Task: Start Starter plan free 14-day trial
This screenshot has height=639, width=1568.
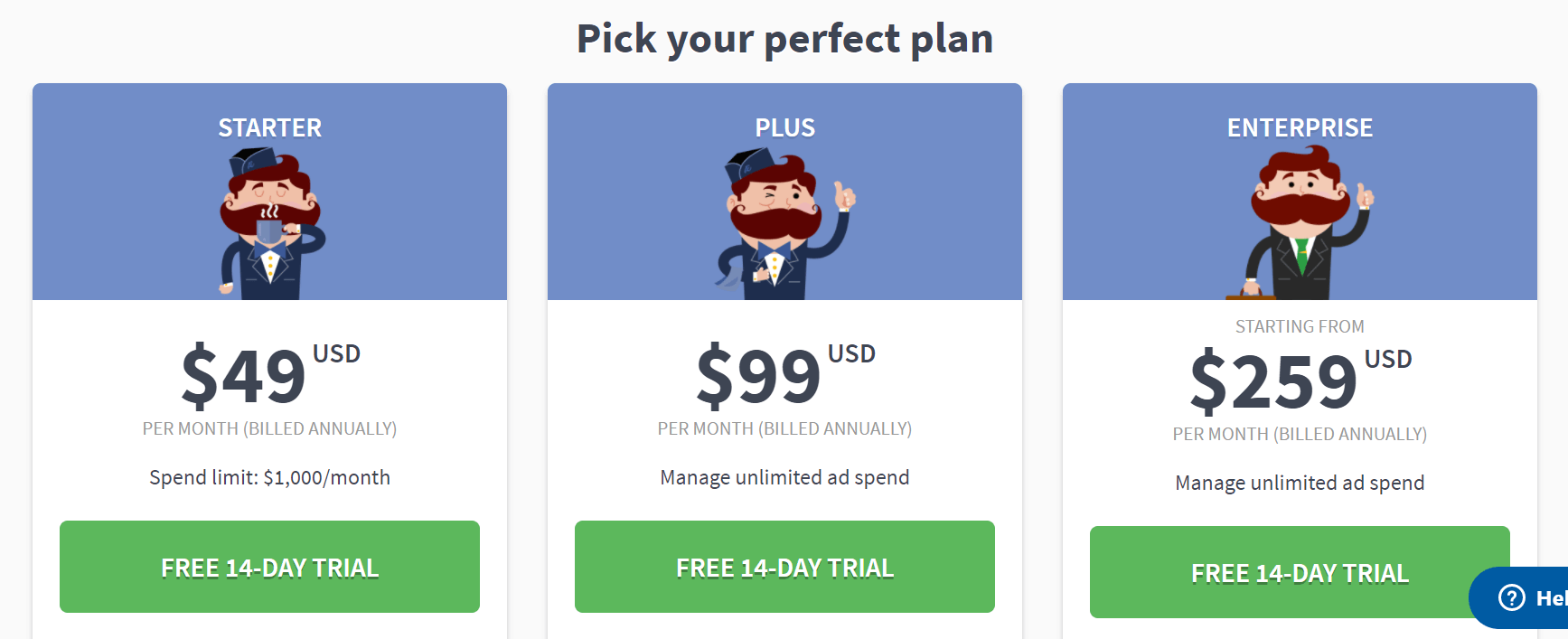Action: [269, 567]
